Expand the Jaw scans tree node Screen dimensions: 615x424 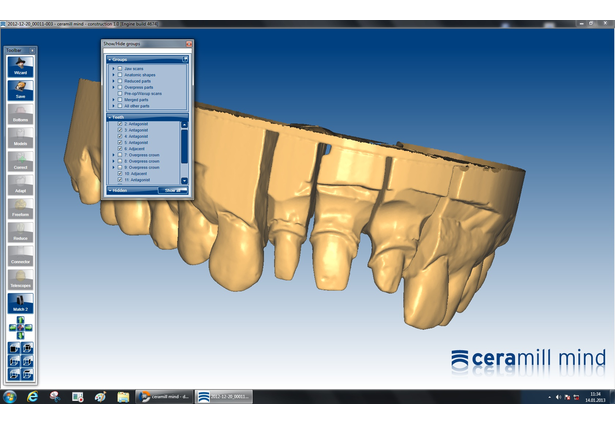click(x=113, y=69)
